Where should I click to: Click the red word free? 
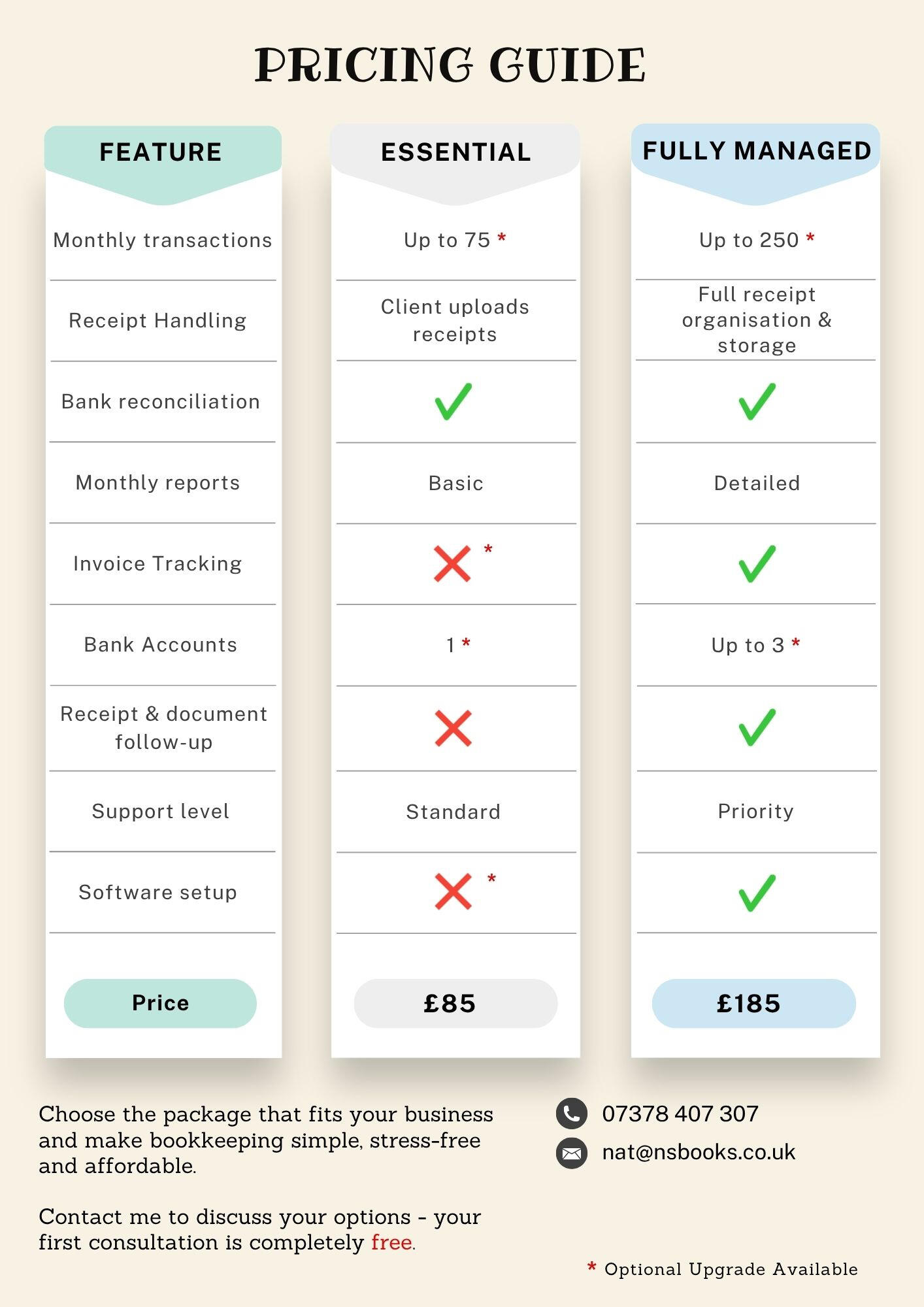point(391,1242)
